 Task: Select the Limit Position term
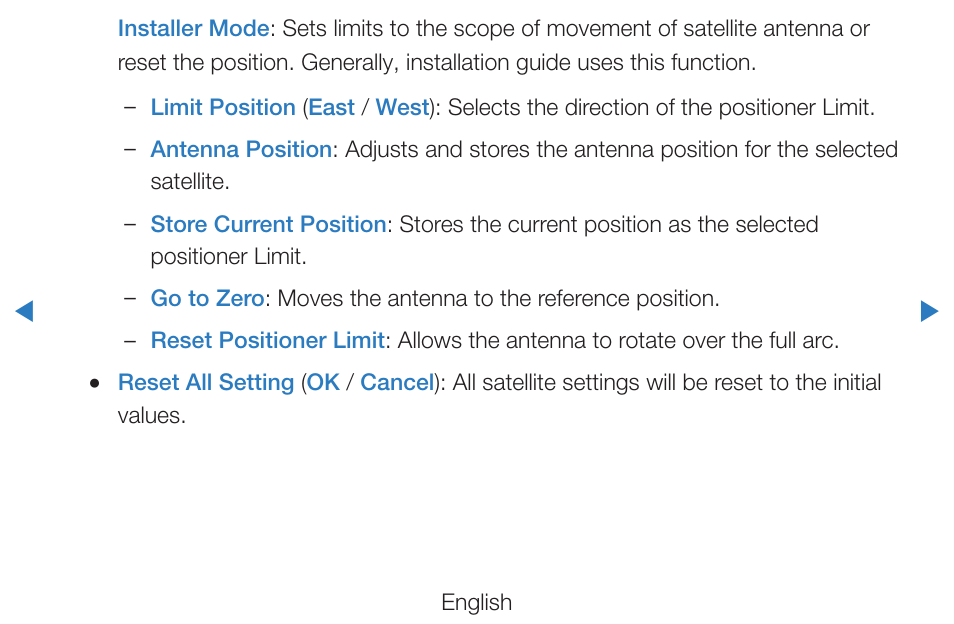223,108
